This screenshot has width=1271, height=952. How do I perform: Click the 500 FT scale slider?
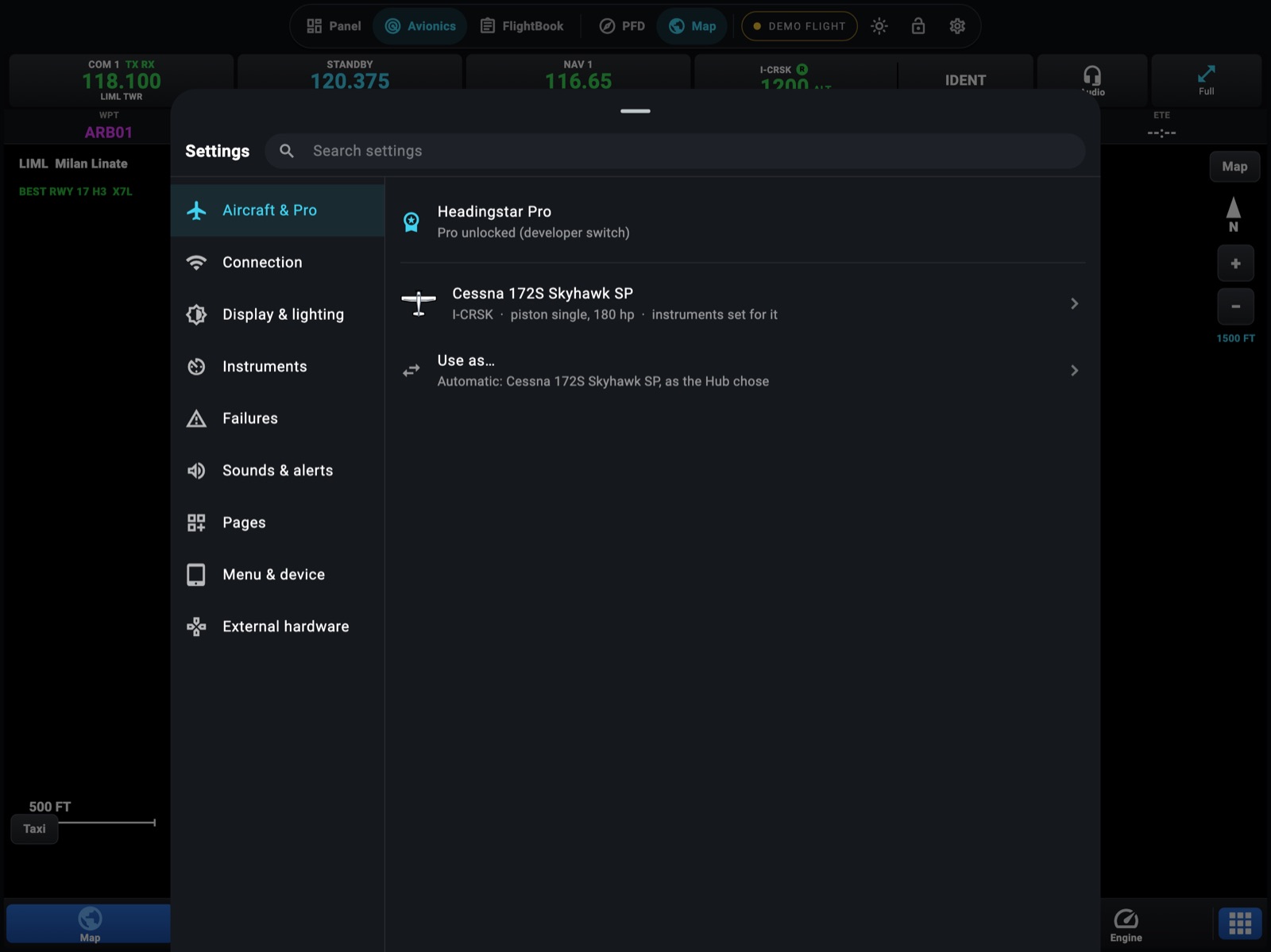[106, 823]
